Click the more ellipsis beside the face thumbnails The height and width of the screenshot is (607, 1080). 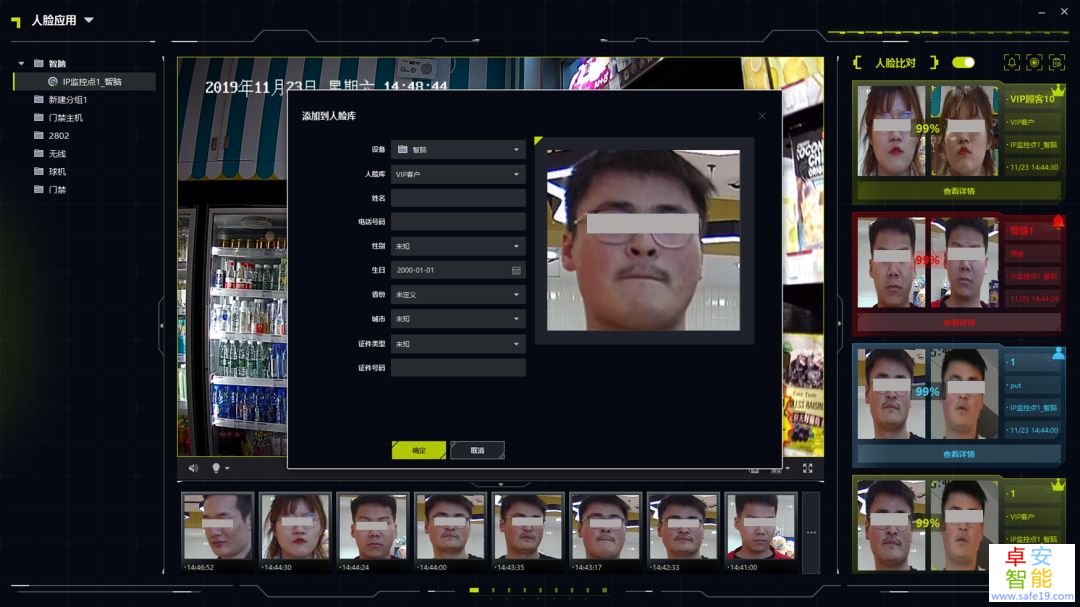point(811,531)
